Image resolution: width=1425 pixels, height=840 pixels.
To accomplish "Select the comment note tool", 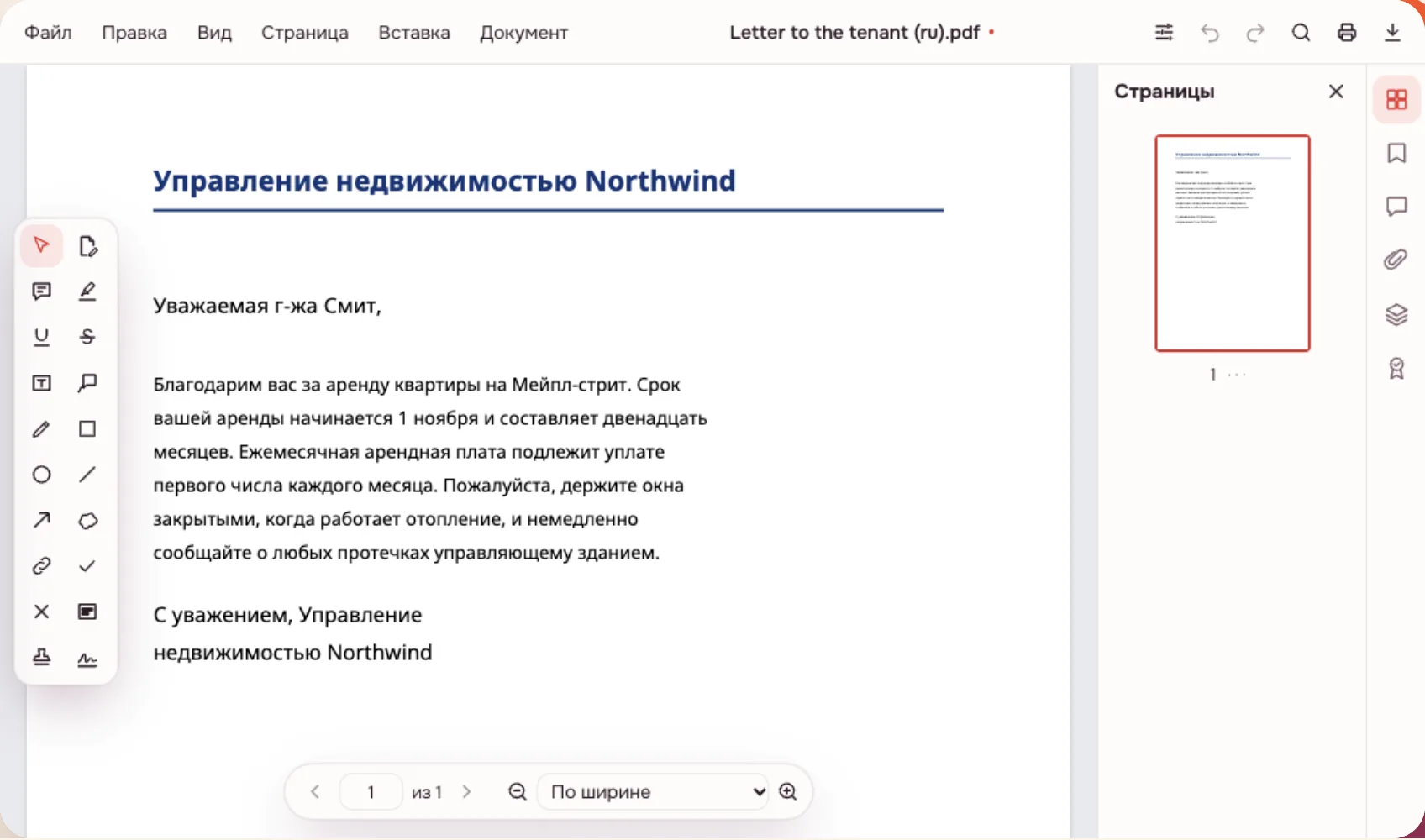I will (41, 291).
